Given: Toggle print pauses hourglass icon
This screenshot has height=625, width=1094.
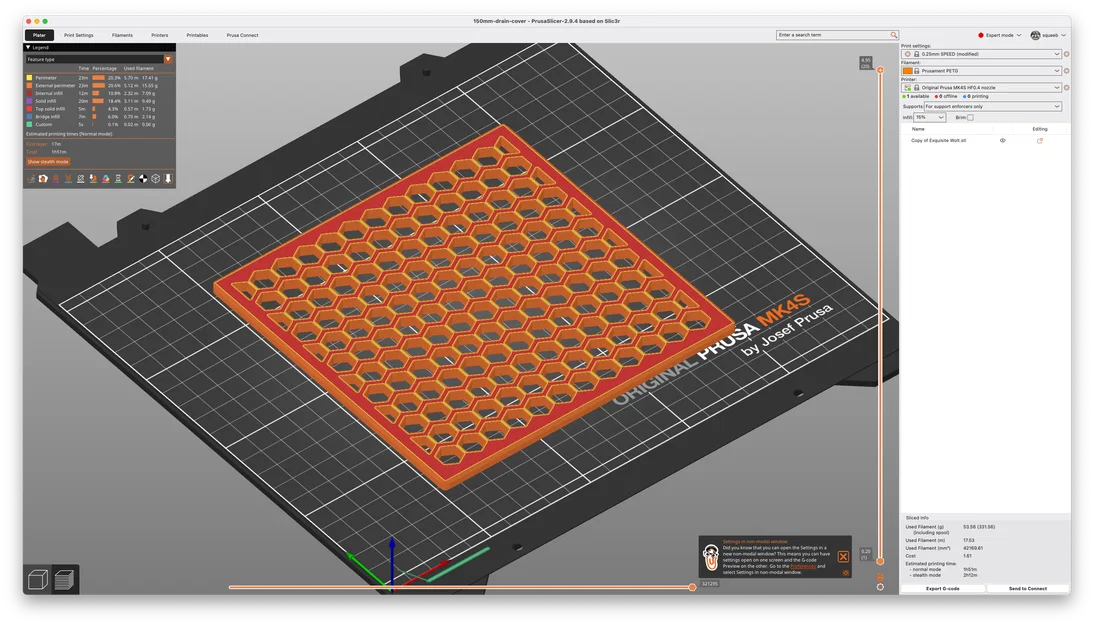Looking at the screenshot, I should [x=119, y=179].
